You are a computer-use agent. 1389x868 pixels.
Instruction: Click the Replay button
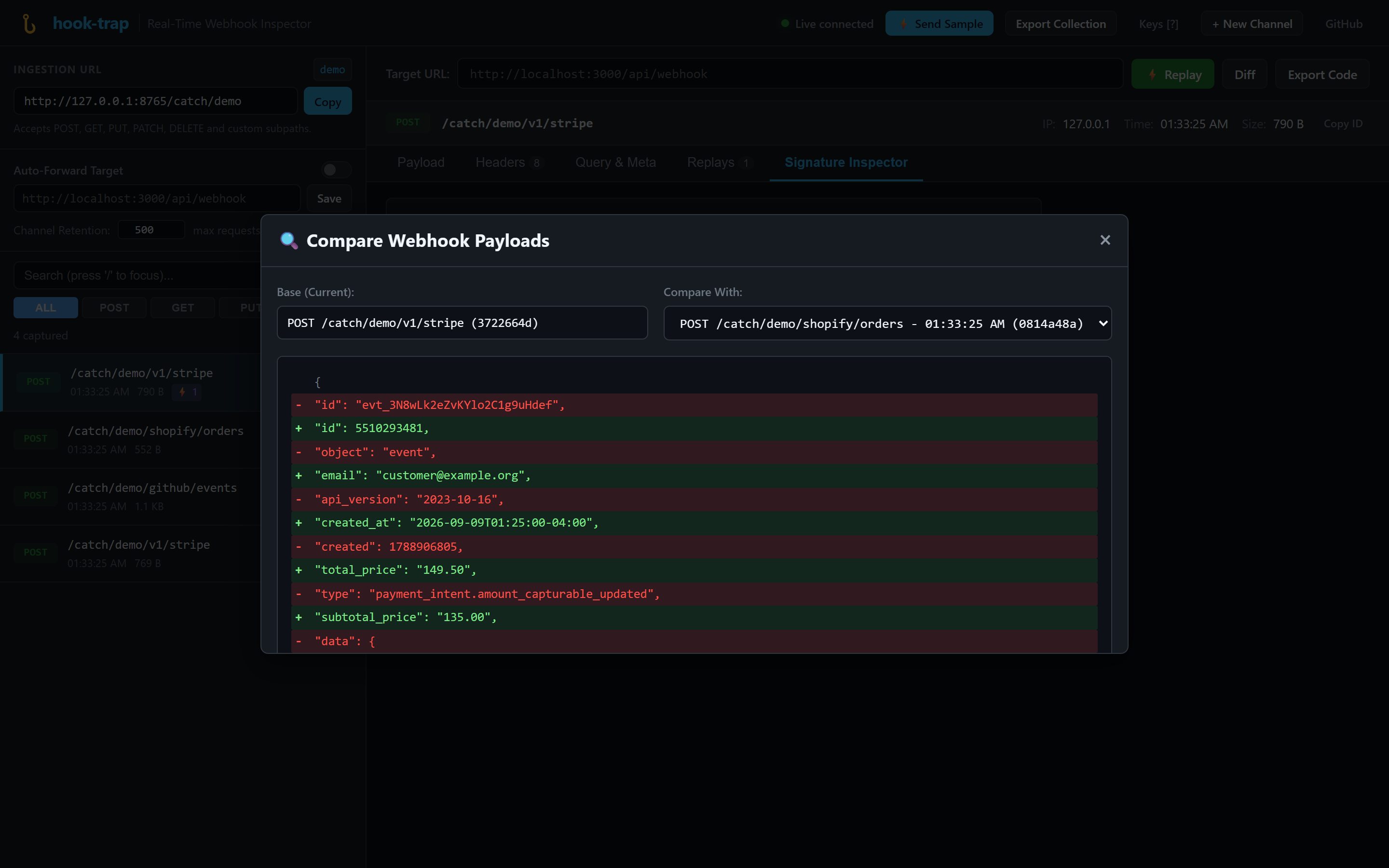tap(1172, 74)
